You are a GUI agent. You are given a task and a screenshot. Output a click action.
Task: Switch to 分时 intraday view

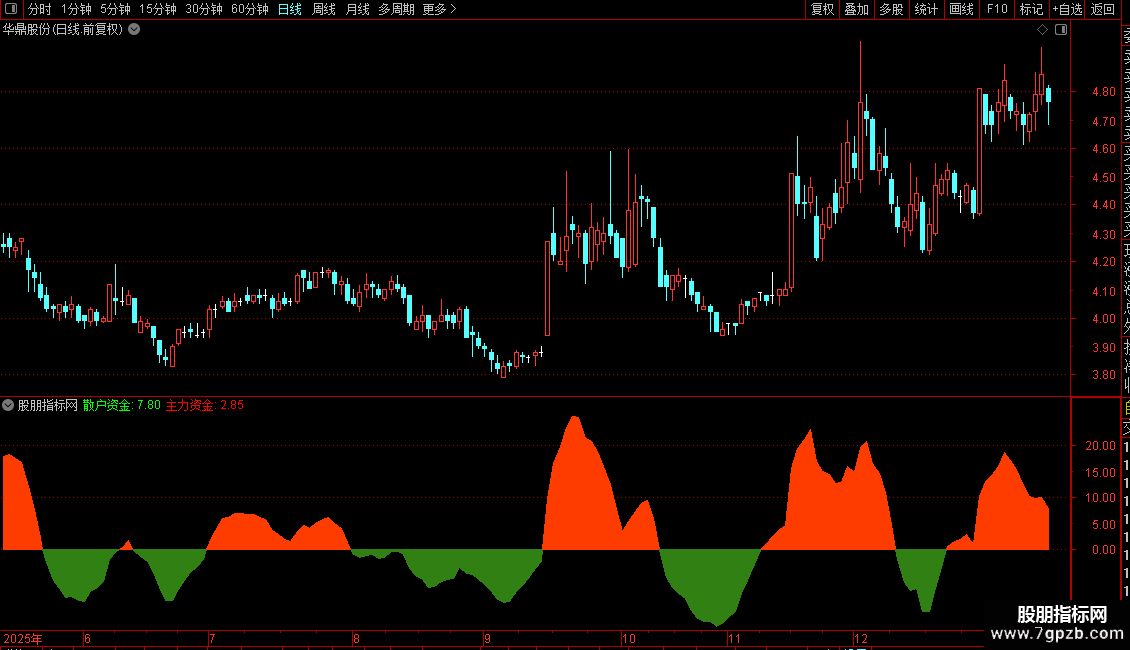click(40, 9)
